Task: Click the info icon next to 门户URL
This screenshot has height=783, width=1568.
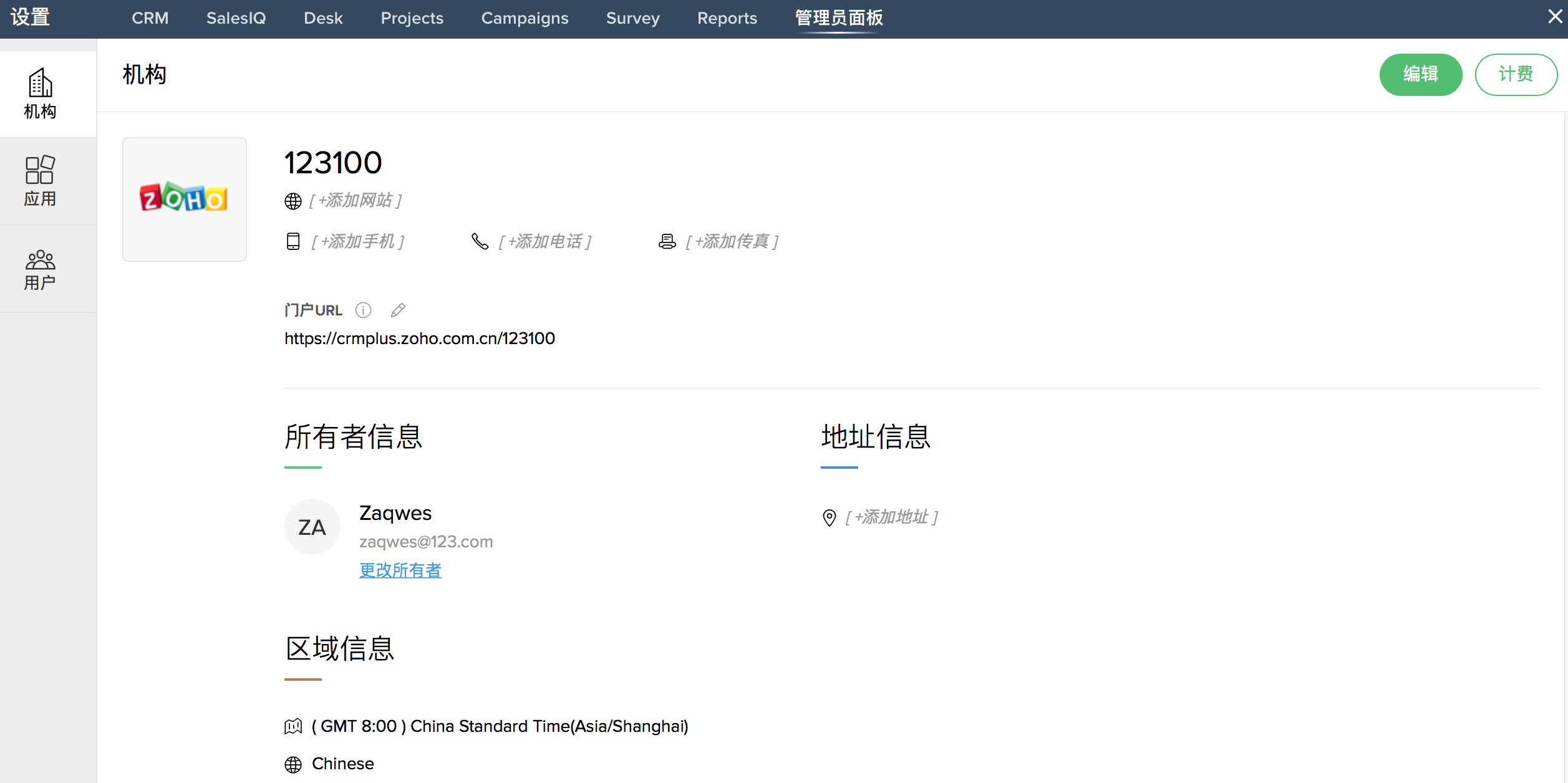Action: click(x=363, y=310)
